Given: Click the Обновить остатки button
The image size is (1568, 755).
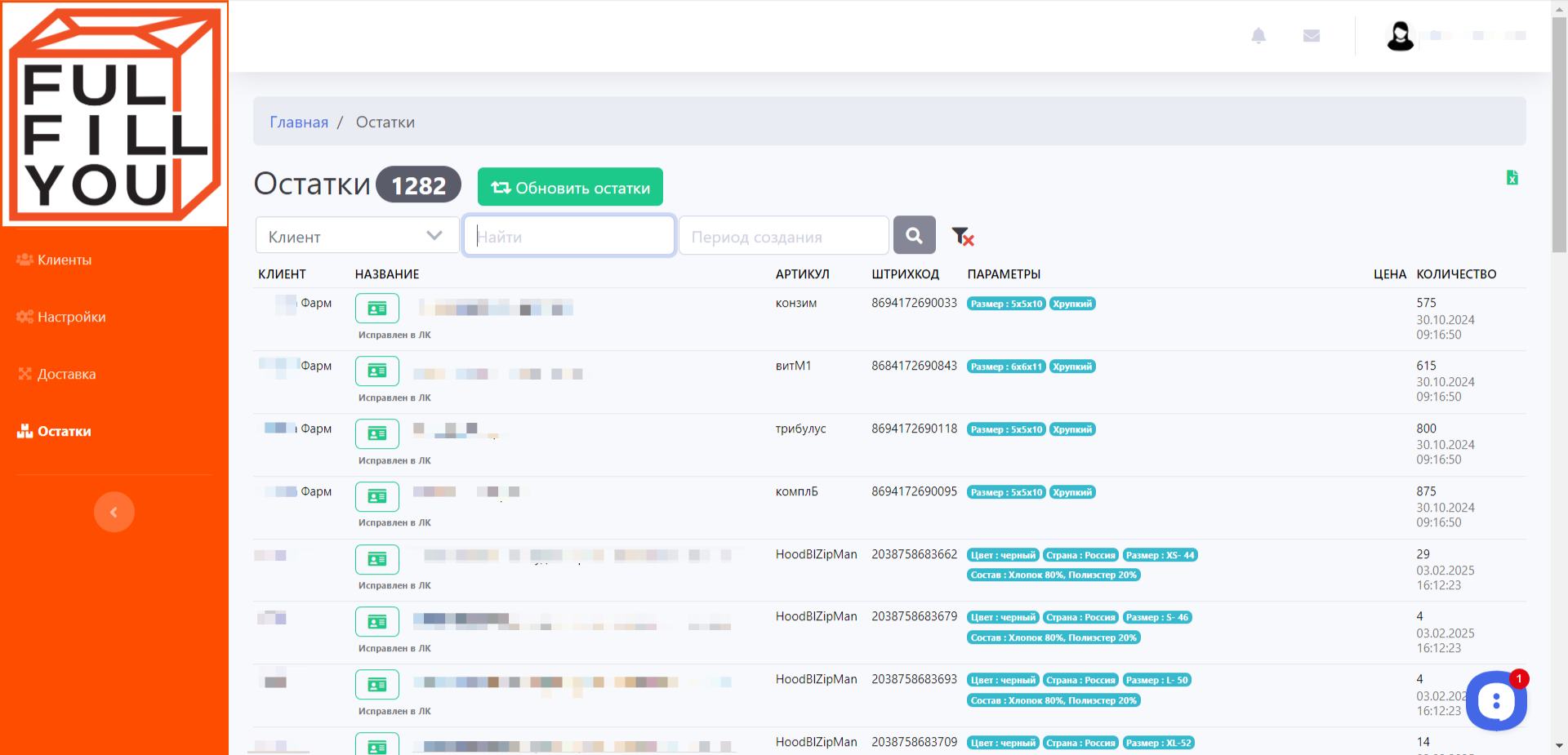Looking at the screenshot, I should (570, 188).
